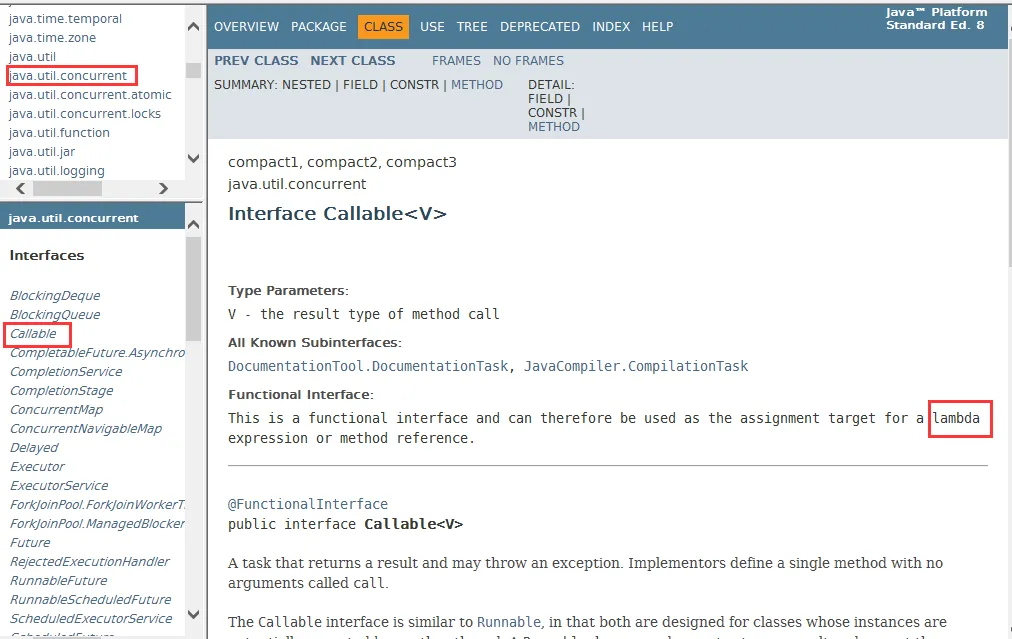This screenshot has width=1012, height=639.
Task: Click the package list scroll-down arrow
Action: tap(193, 158)
